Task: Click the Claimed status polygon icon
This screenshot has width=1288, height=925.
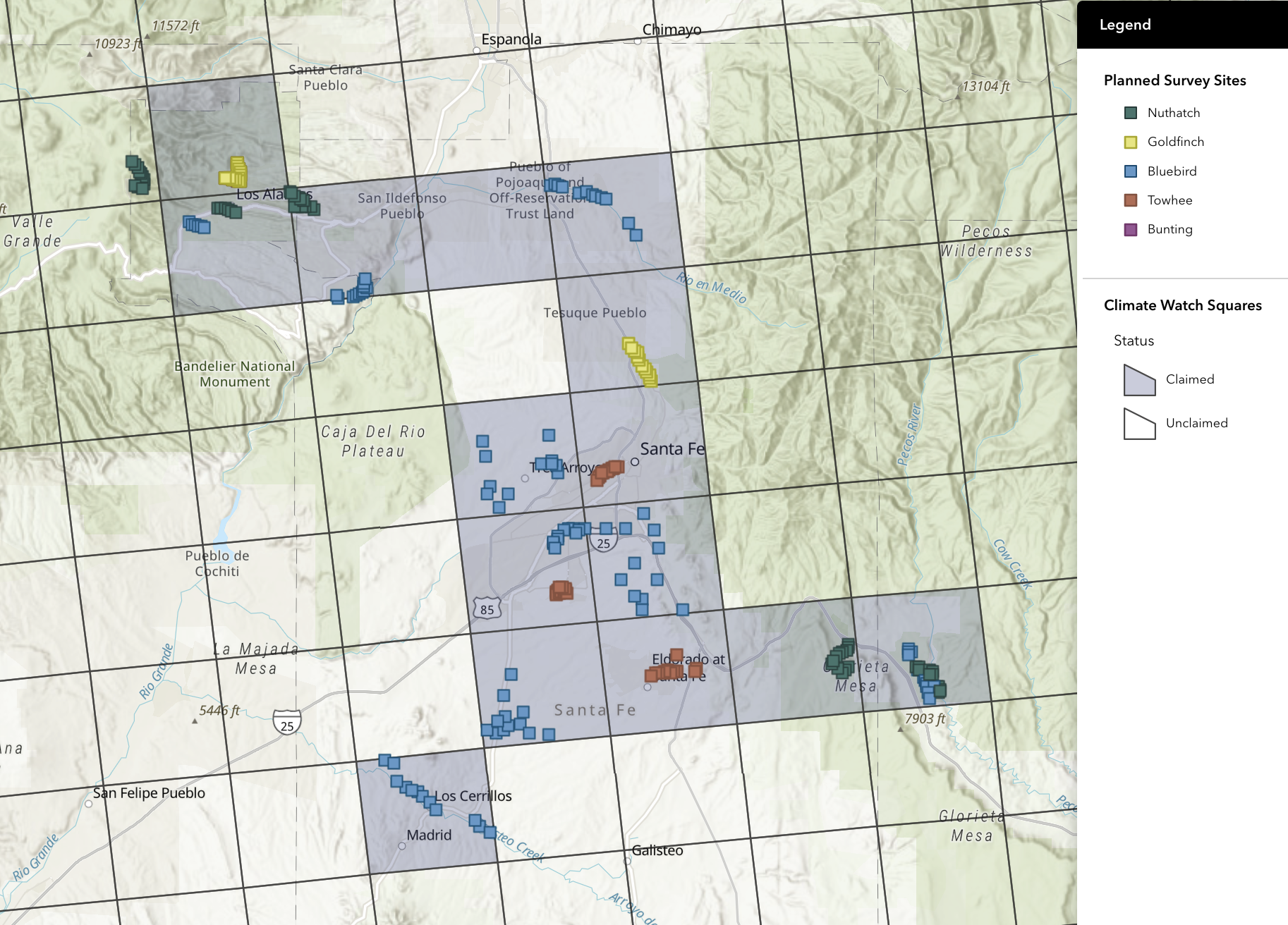Action: coord(1139,380)
